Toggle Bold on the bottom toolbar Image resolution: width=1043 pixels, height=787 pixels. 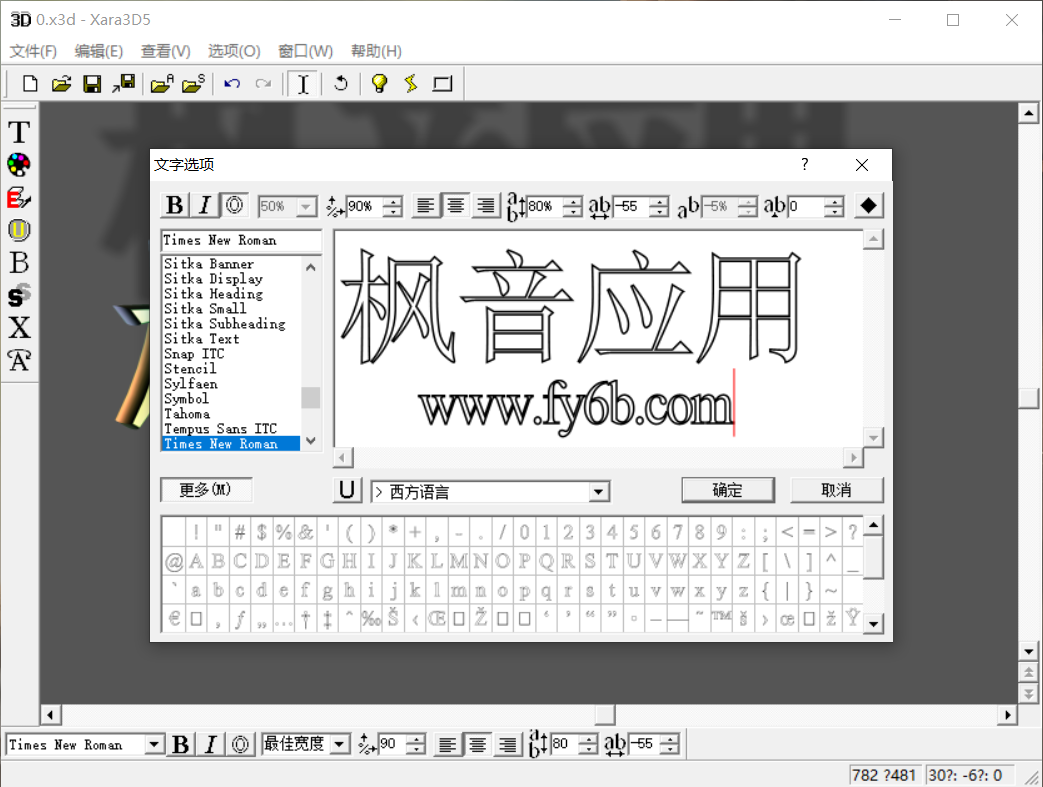pyautogui.click(x=181, y=744)
